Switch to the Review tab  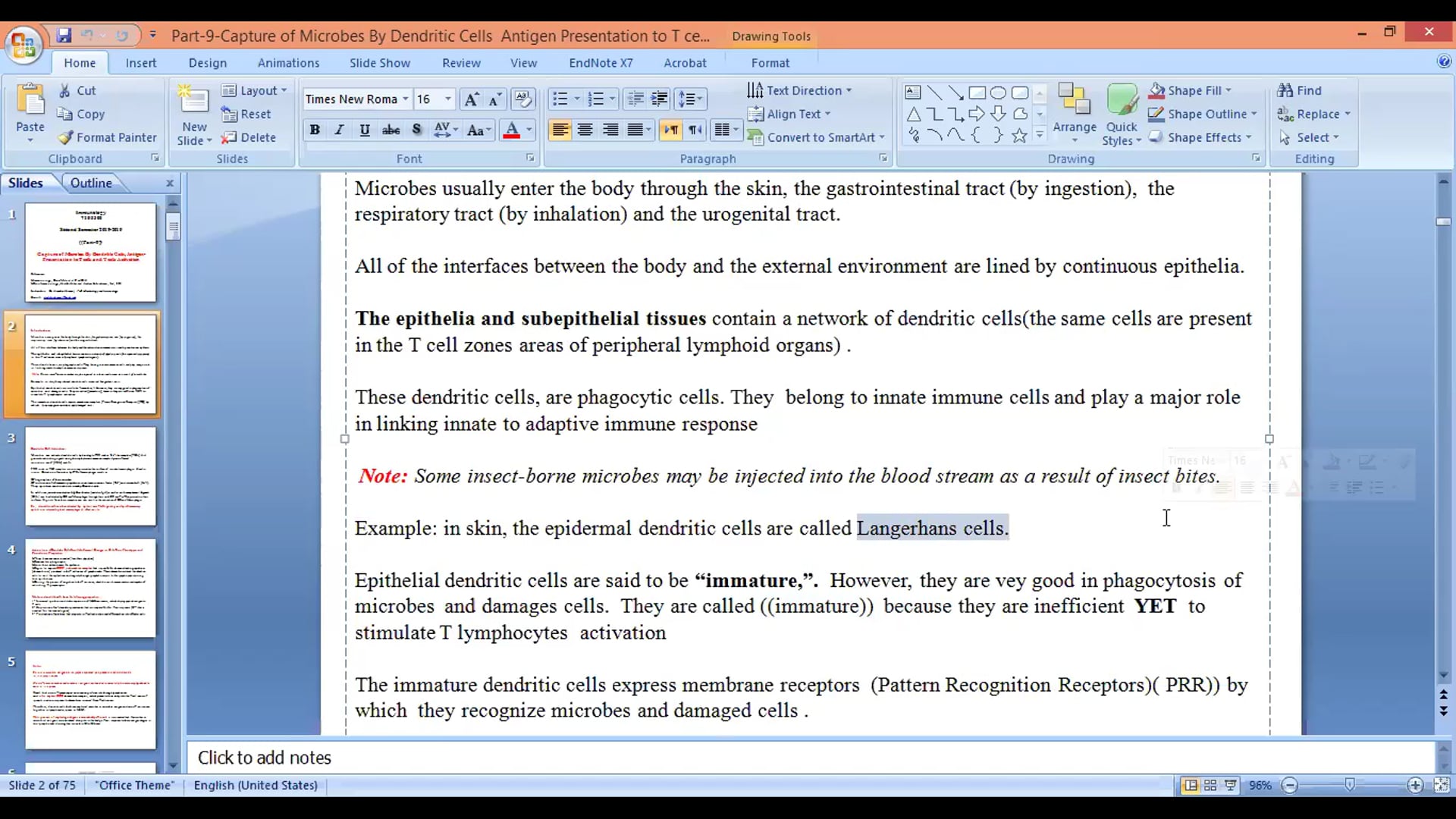461,63
